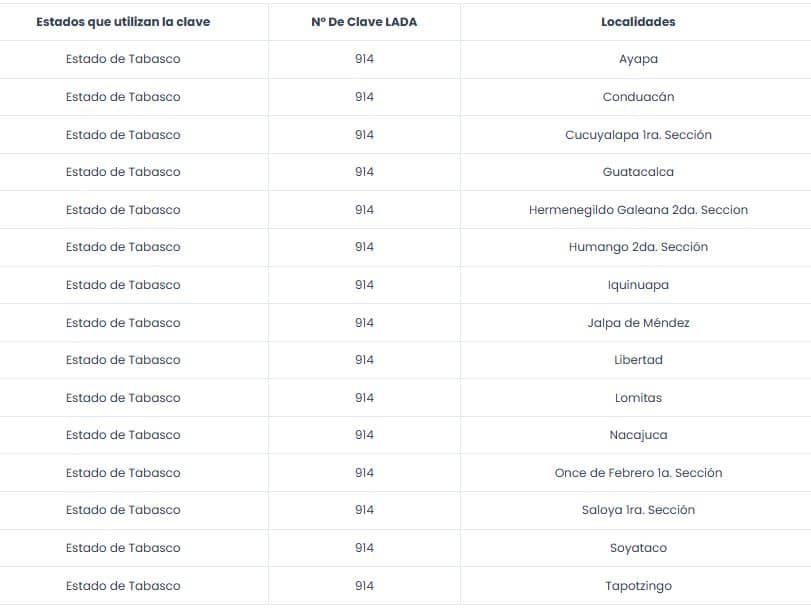This screenshot has height=610, width=811.
Task: Select the Ayapa locality cell
Action: coord(638,59)
